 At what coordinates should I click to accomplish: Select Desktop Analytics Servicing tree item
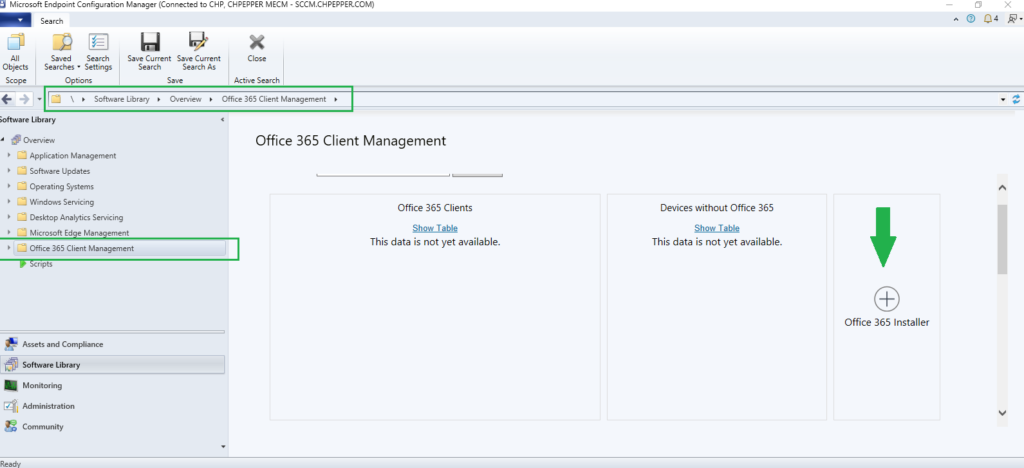point(76,217)
